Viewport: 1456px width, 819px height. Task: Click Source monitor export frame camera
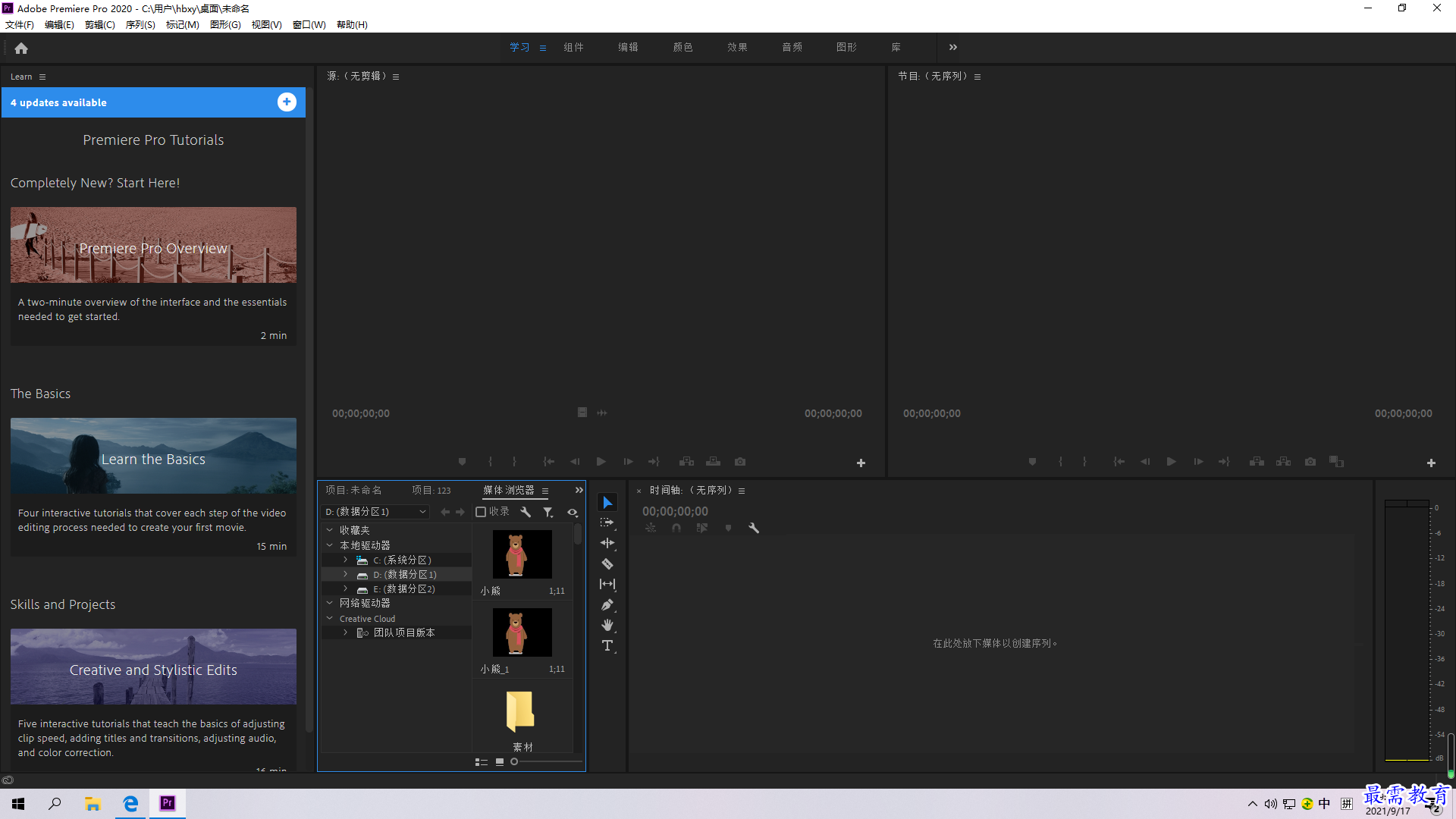coord(740,461)
